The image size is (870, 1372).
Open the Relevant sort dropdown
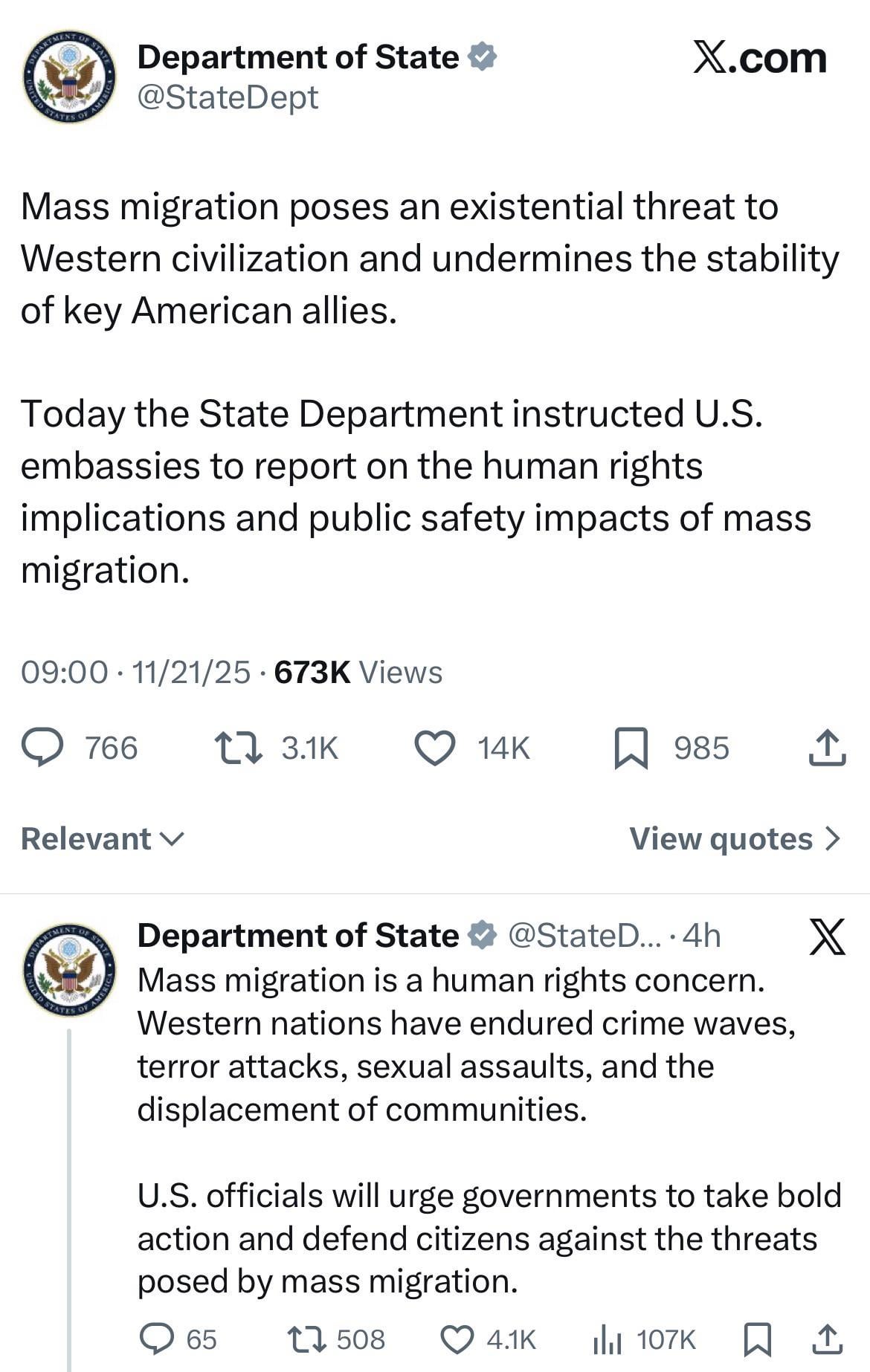[x=102, y=839]
